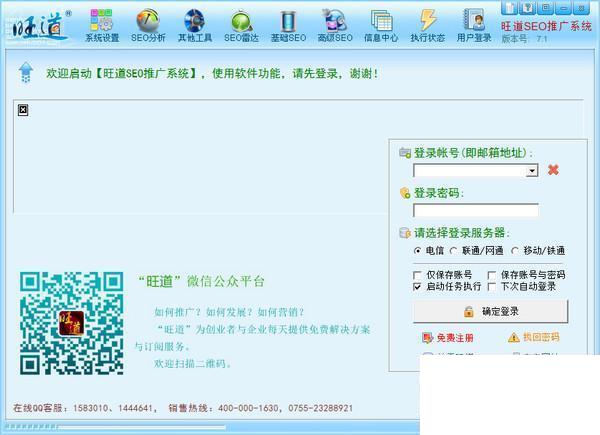Select the 移动/铁通 server radio button
The height and width of the screenshot is (435, 600).
point(515,251)
